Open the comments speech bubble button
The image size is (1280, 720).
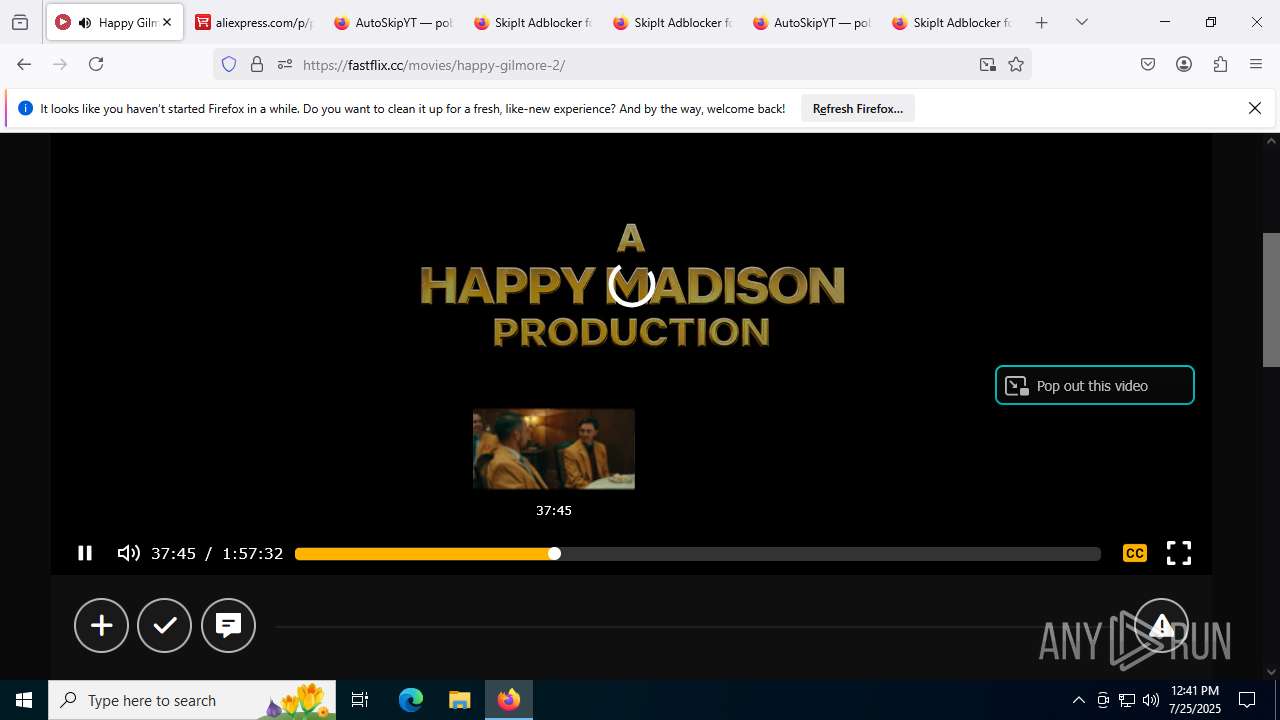[228, 625]
